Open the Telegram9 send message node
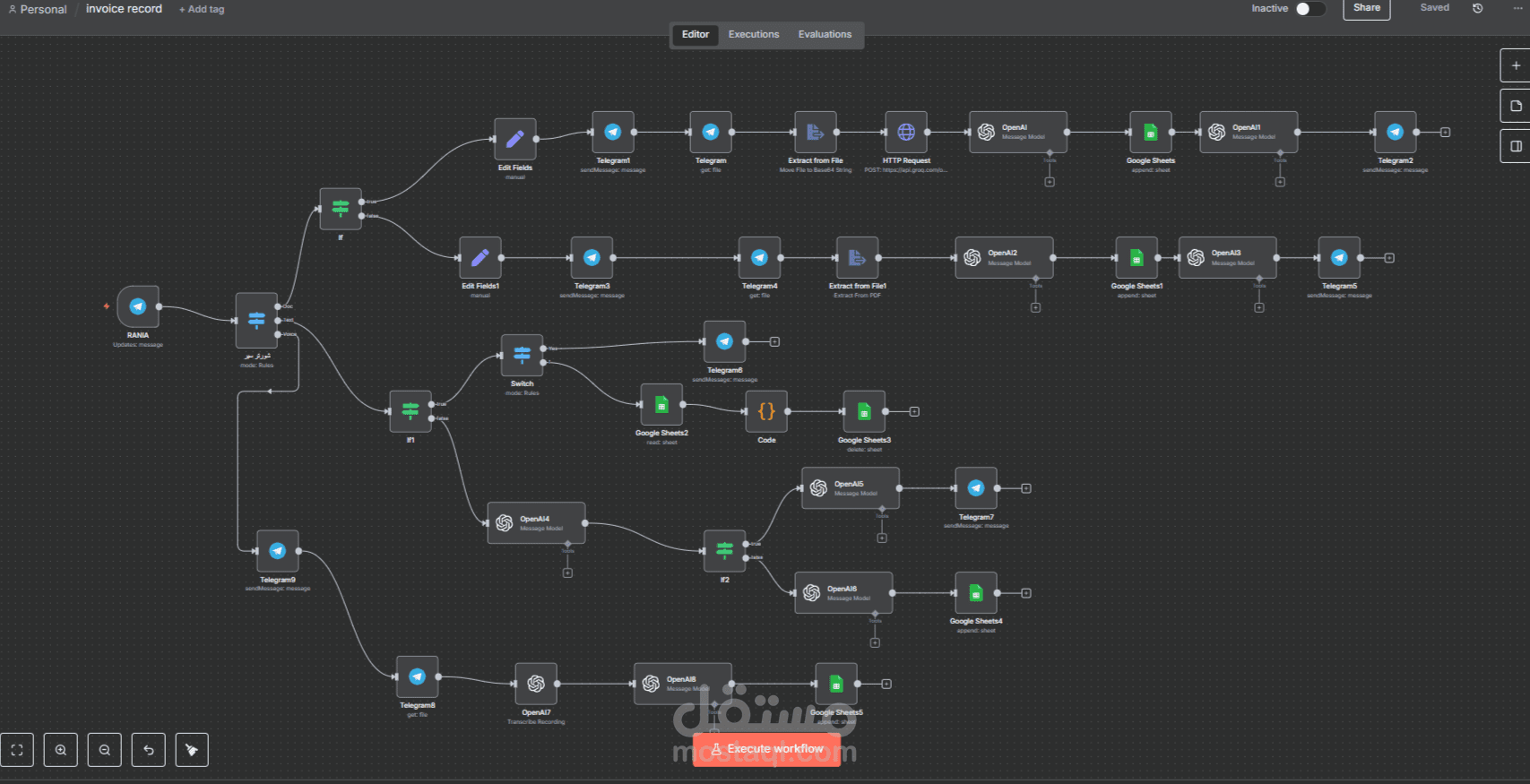 pos(278,551)
